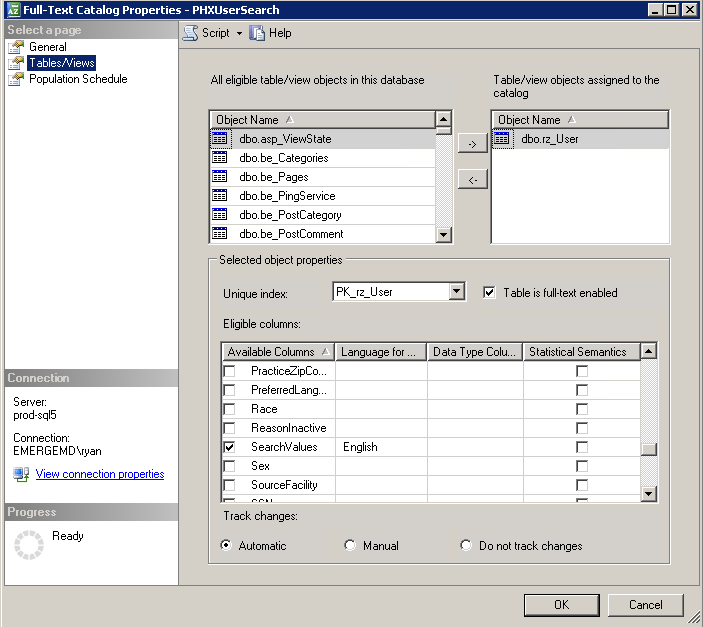This screenshot has height=627, width=703.
Task: Select dbo.be_PingService row text
Action: 287,196
